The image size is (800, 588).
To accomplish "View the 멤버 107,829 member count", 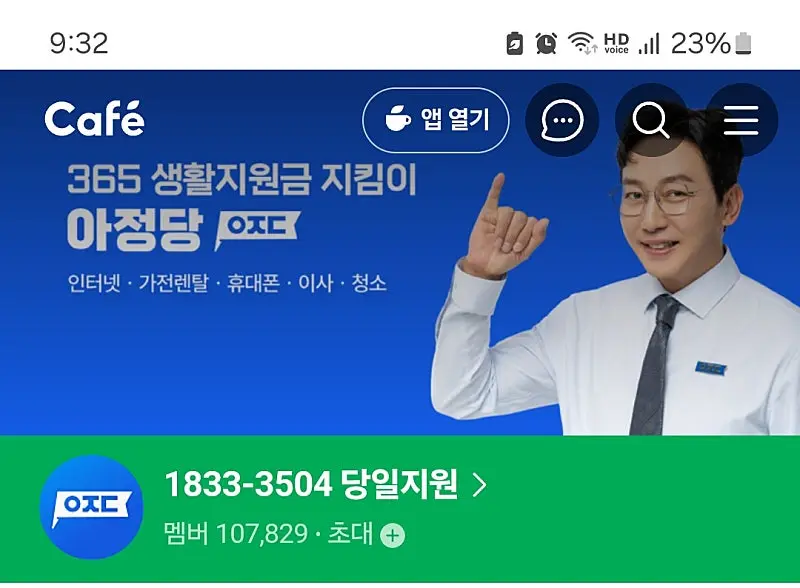I will (x=236, y=534).
